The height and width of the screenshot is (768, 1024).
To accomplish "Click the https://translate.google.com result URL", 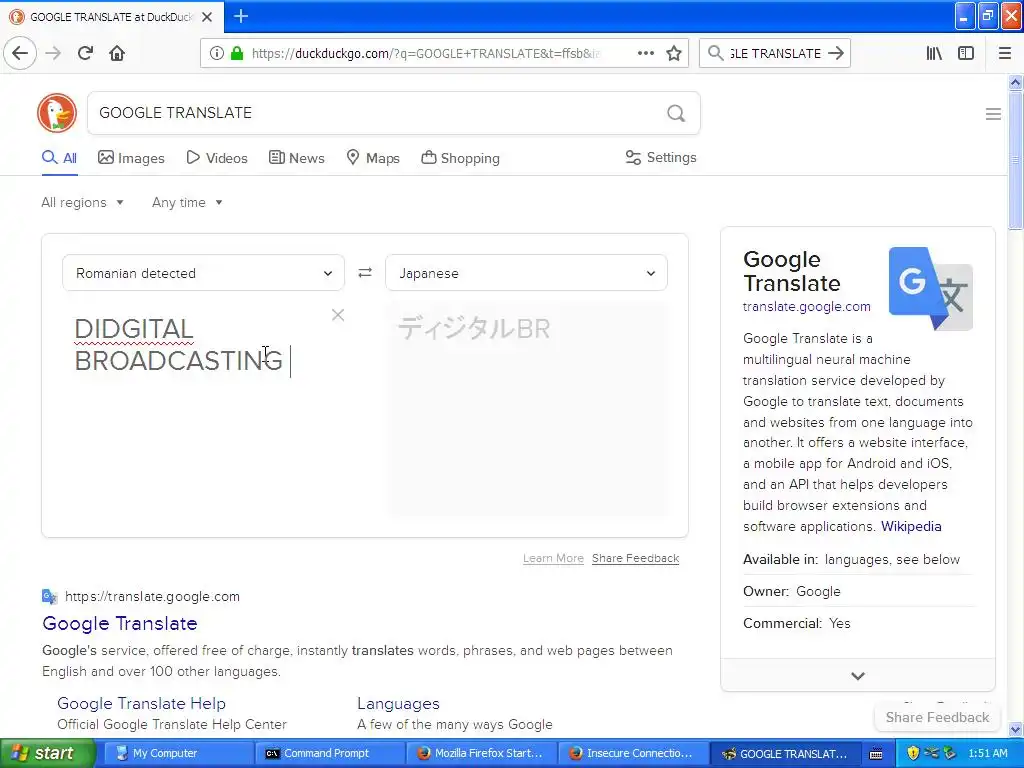I will pyautogui.click(x=152, y=596).
